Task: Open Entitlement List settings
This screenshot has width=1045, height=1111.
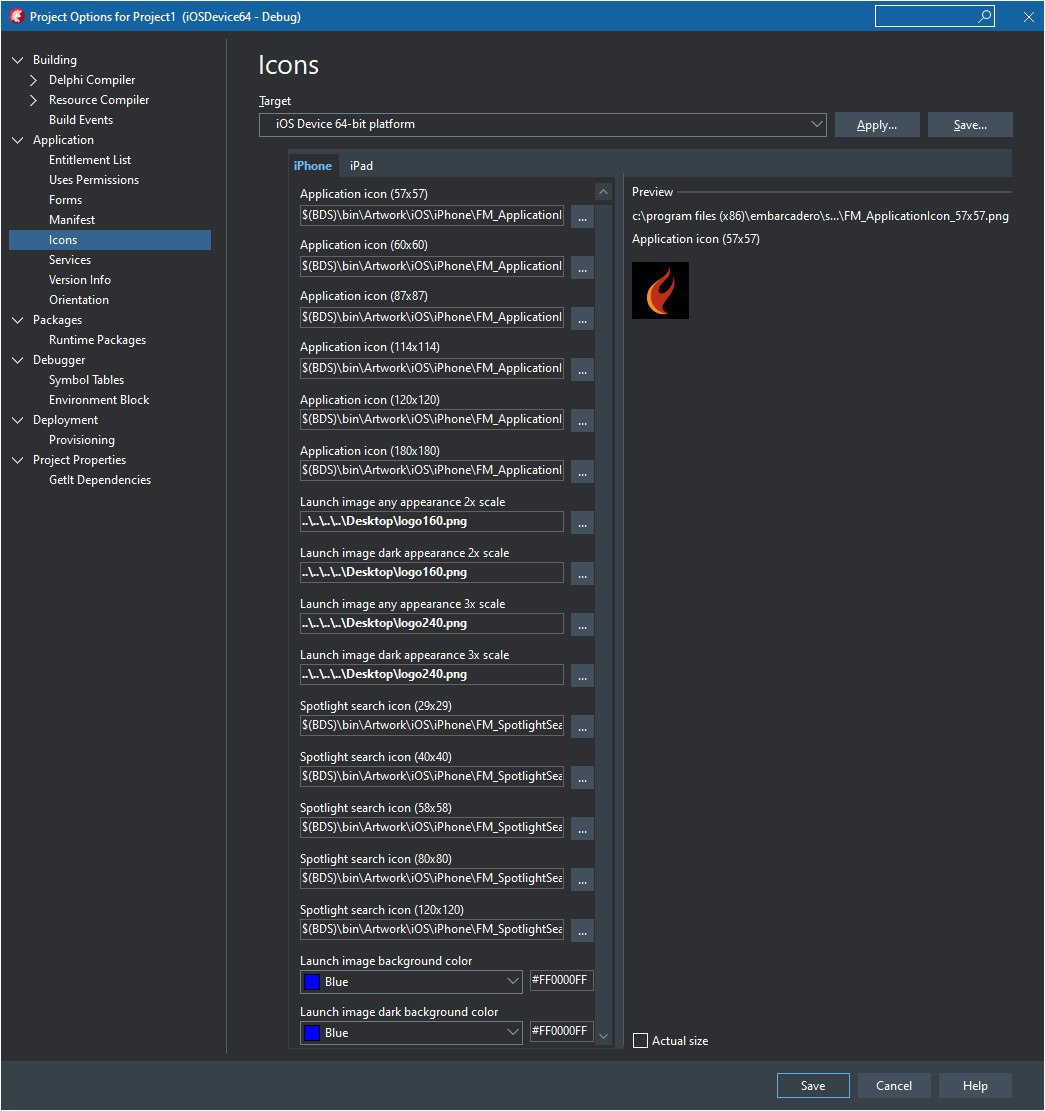Action: click(x=90, y=160)
